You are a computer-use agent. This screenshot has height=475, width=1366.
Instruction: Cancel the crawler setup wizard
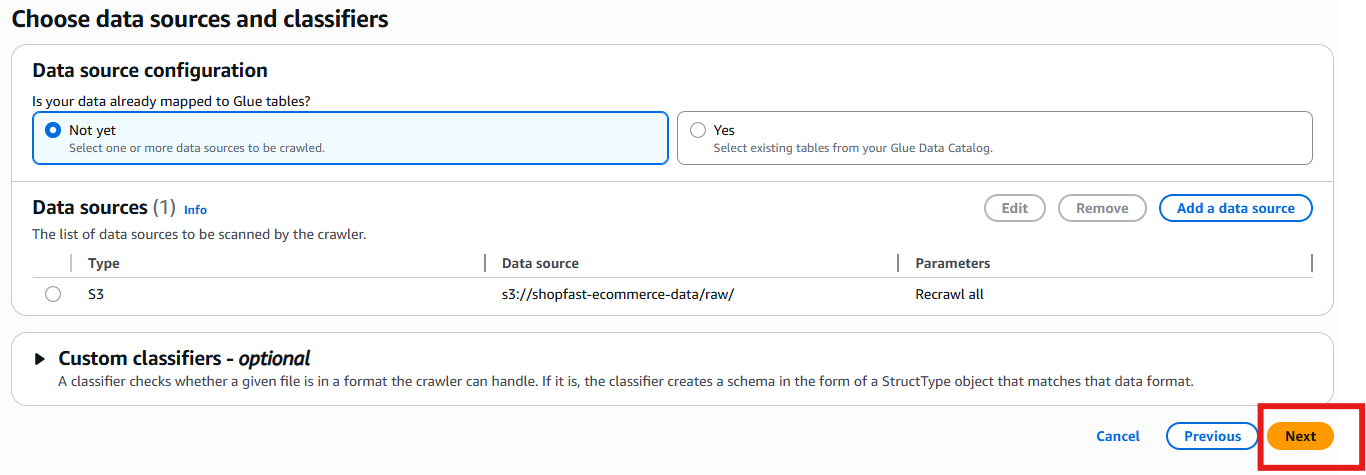tap(1117, 436)
